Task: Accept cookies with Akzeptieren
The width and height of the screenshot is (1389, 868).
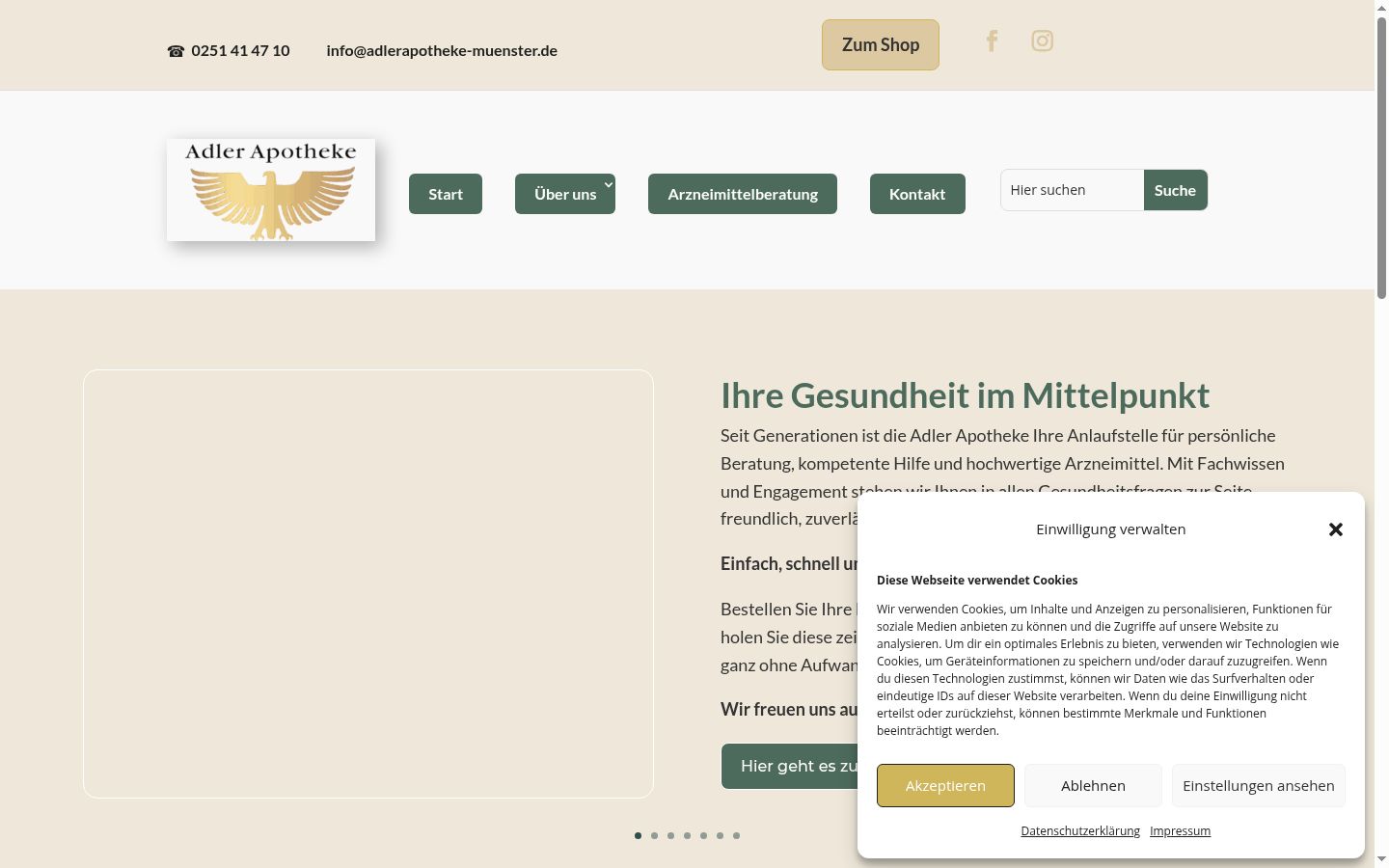Action: click(945, 785)
